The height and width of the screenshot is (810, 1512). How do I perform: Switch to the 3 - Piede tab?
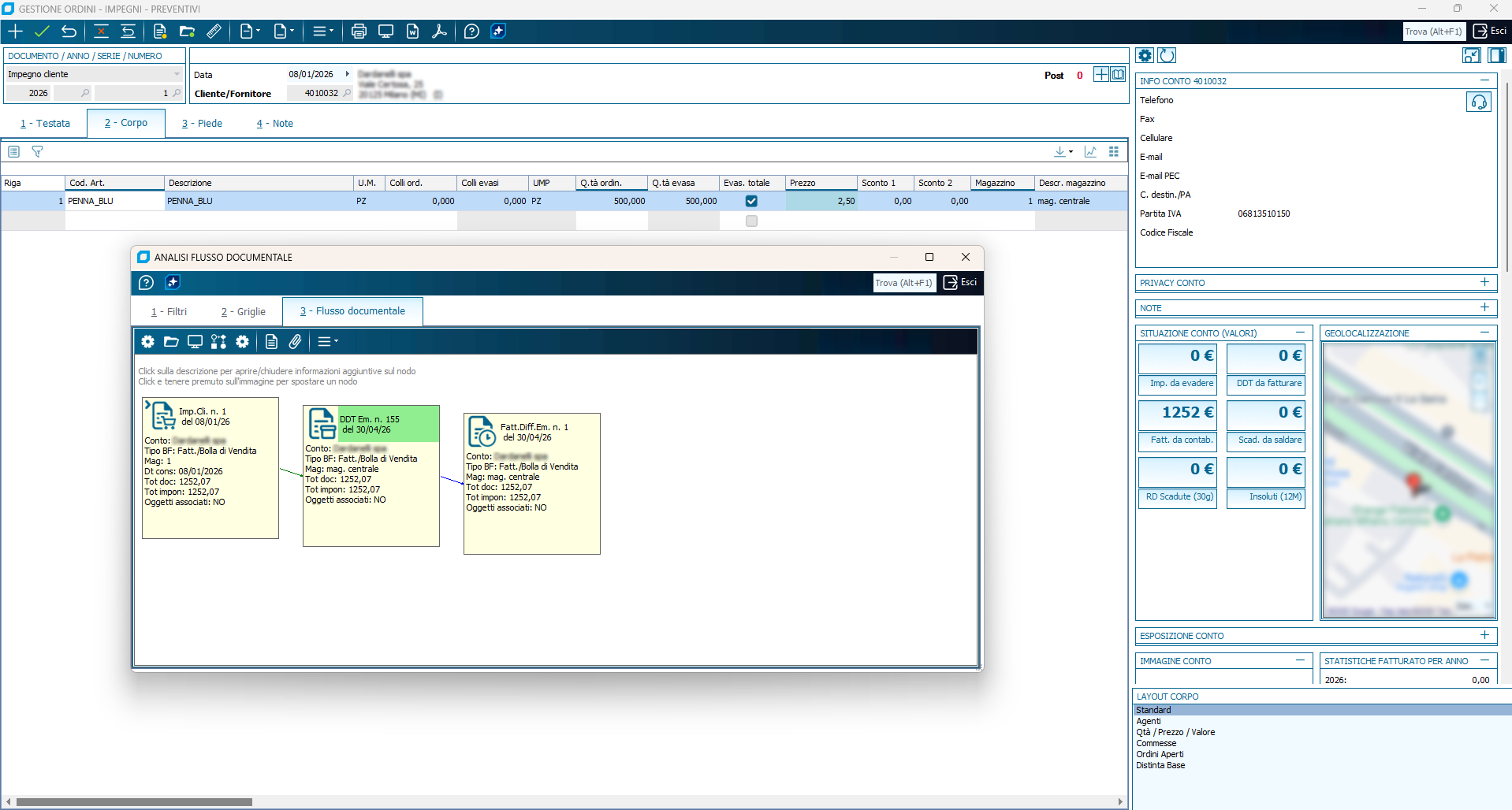(202, 124)
